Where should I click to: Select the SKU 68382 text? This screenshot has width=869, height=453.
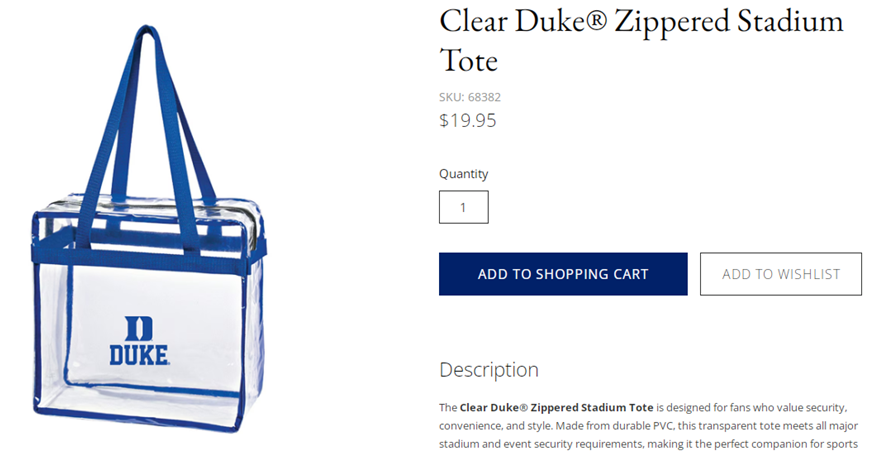[469, 97]
